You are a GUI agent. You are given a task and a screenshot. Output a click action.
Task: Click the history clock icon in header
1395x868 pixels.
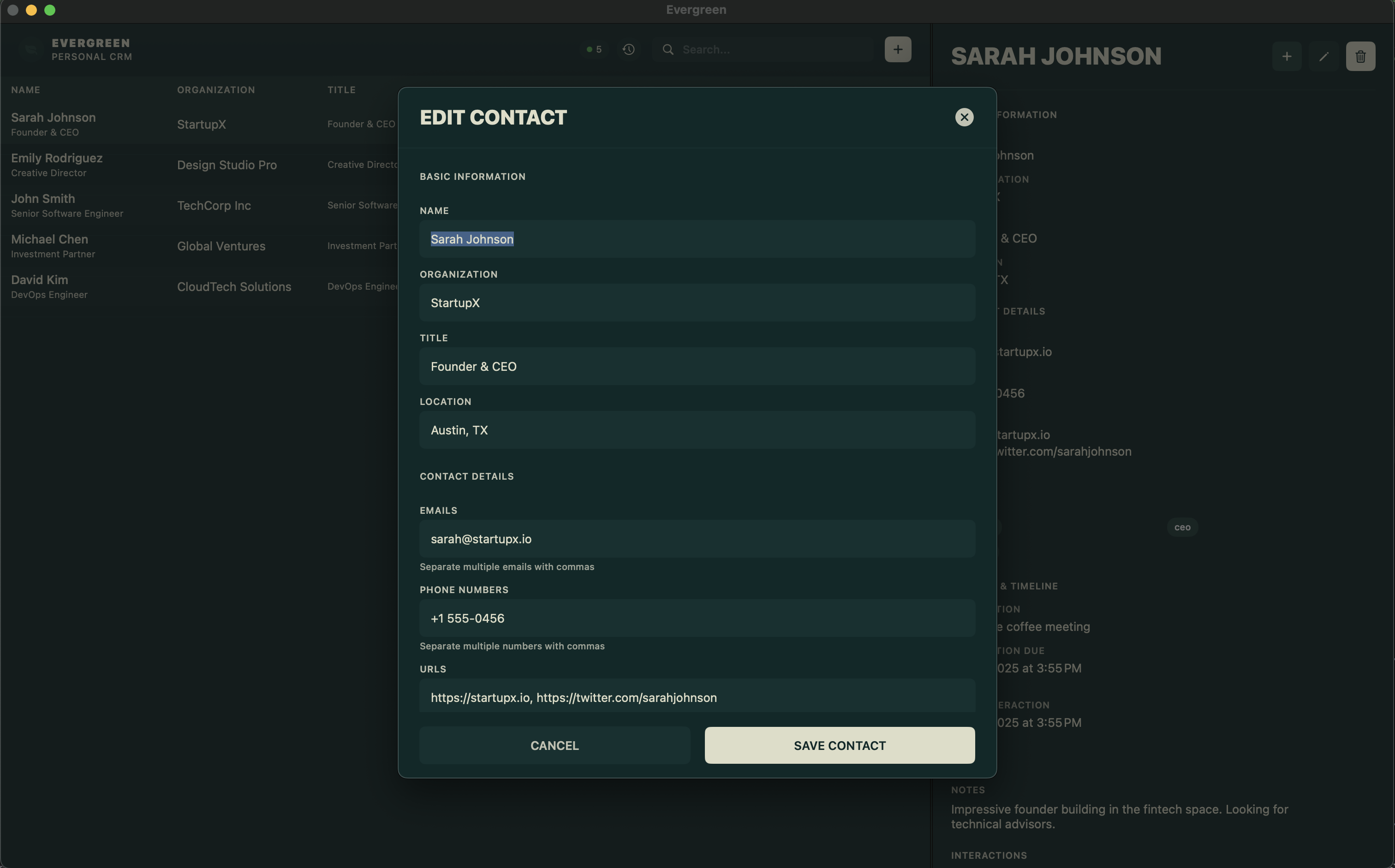pyautogui.click(x=629, y=49)
